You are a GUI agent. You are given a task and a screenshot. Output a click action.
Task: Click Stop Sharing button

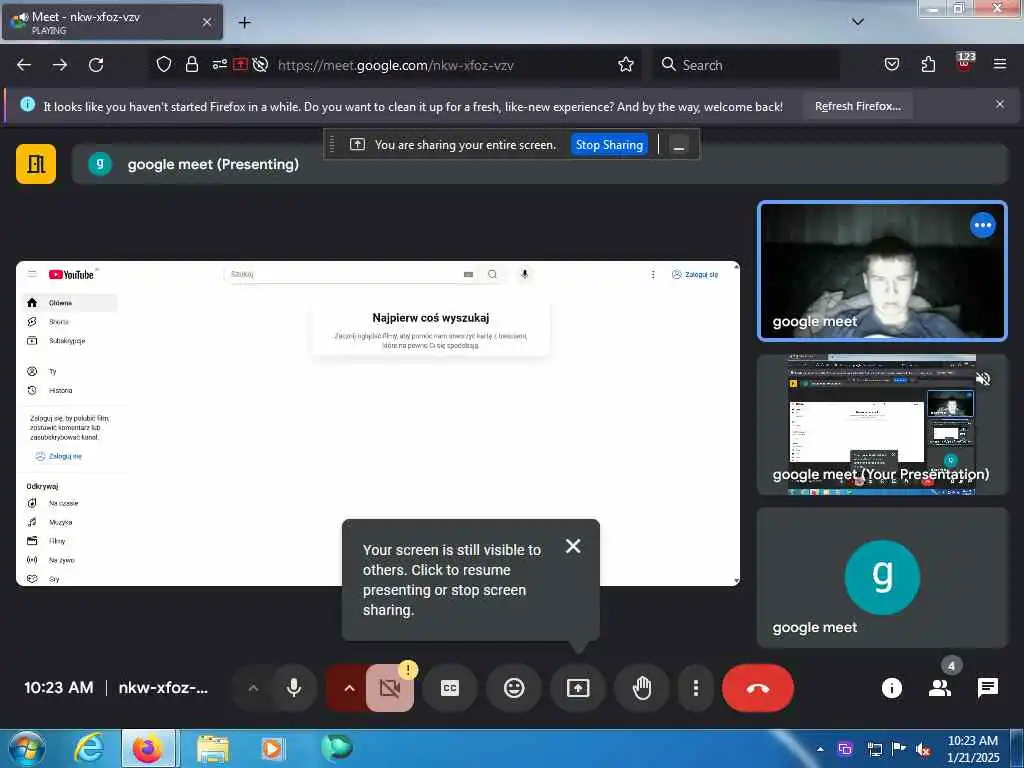pos(609,145)
